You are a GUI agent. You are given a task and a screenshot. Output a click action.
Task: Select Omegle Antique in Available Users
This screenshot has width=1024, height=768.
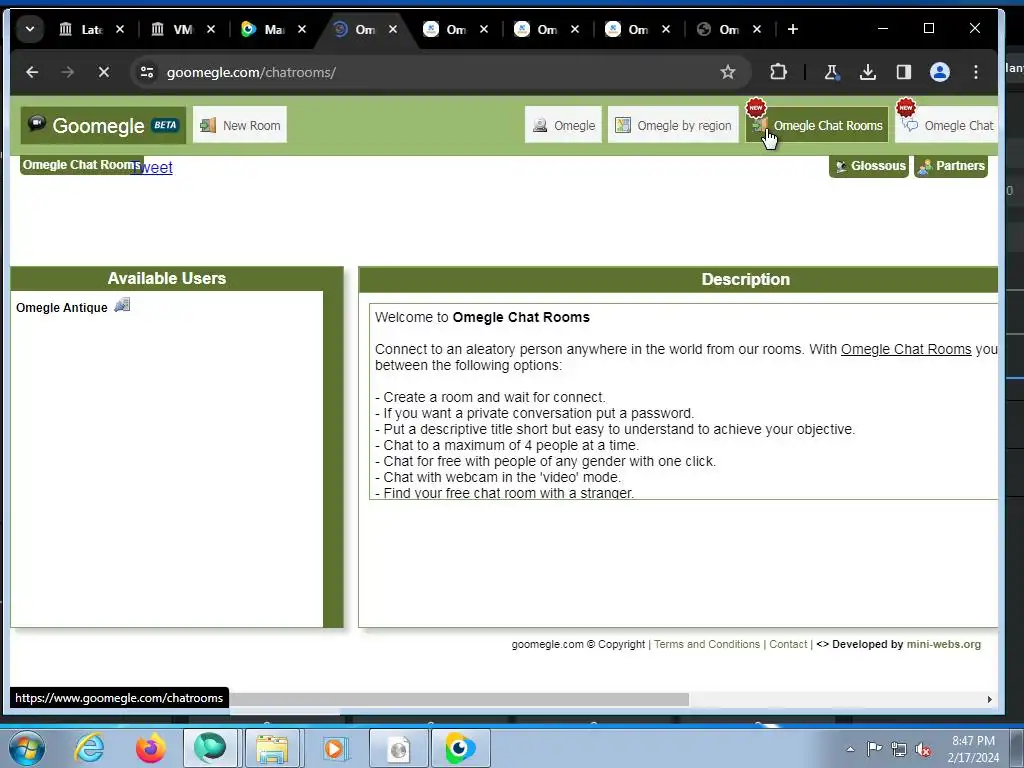point(62,308)
